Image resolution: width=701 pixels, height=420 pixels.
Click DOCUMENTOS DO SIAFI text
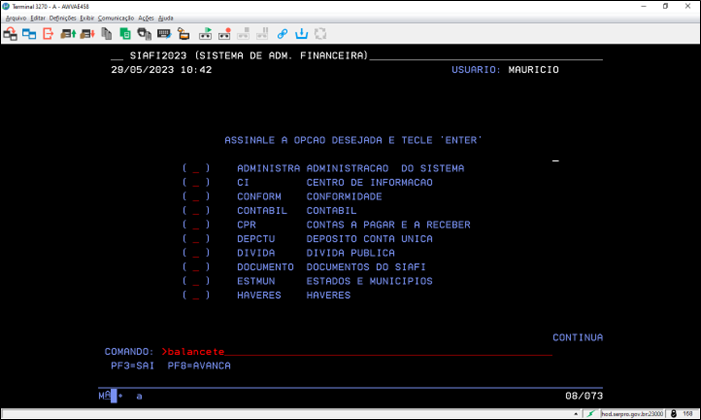tap(366, 267)
